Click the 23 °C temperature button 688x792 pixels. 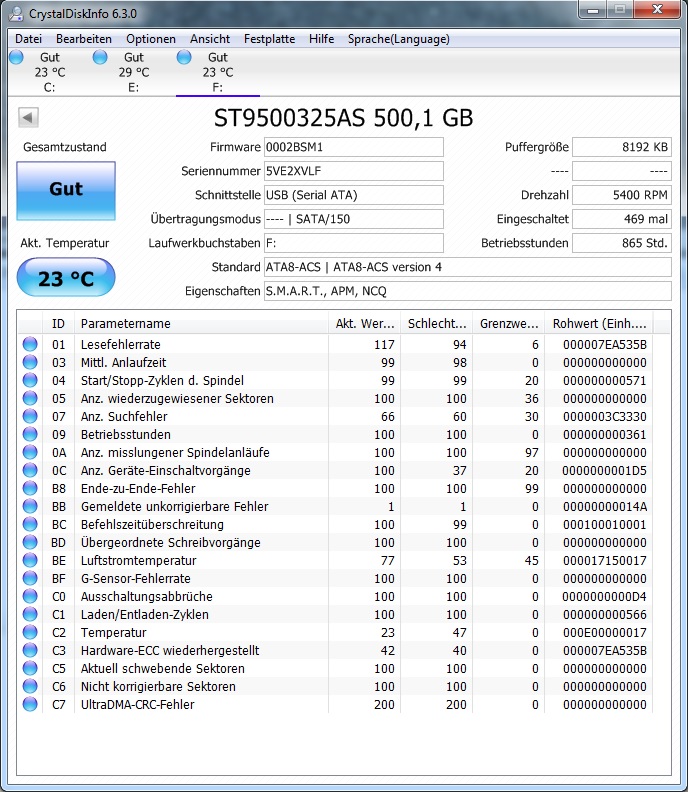pos(66,277)
